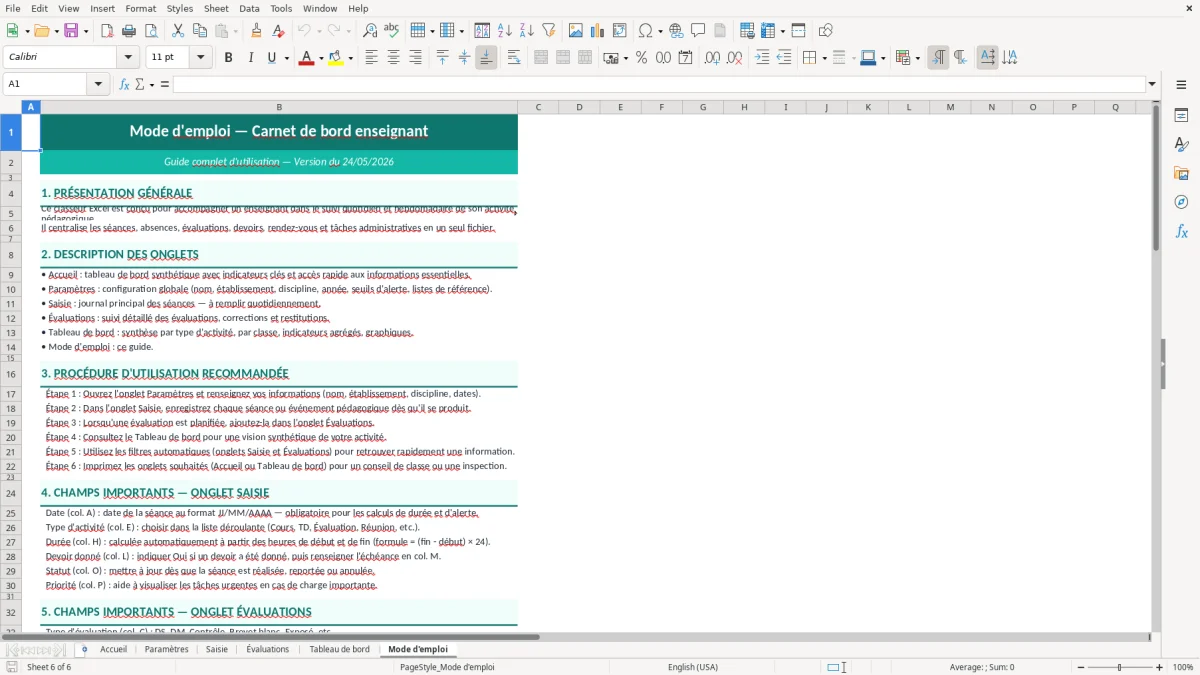
Task: Open the Save dropdown arrow
Action: 85,31
